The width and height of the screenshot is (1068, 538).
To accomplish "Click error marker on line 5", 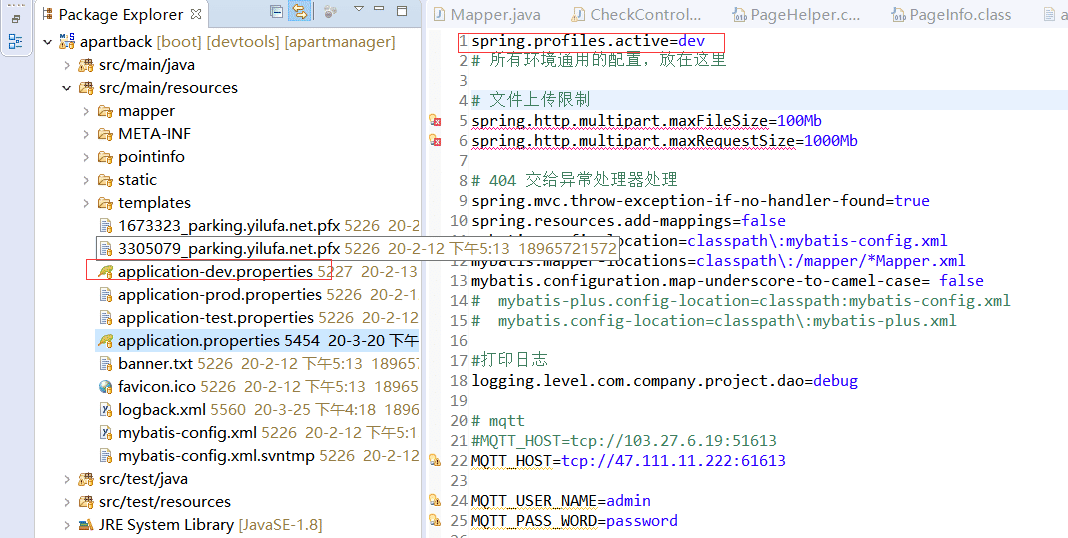I will [x=435, y=121].
